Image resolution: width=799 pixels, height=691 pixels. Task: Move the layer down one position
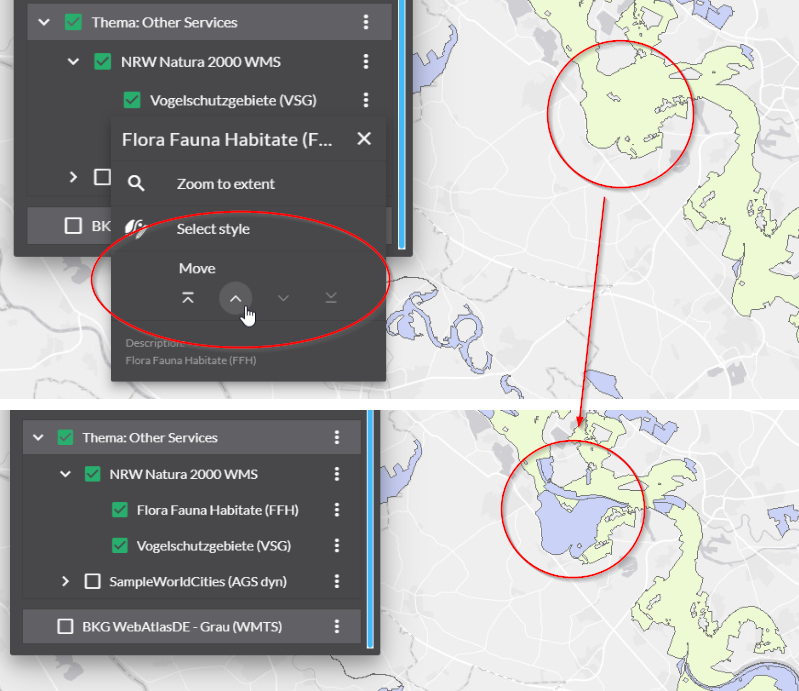(283, 298)
